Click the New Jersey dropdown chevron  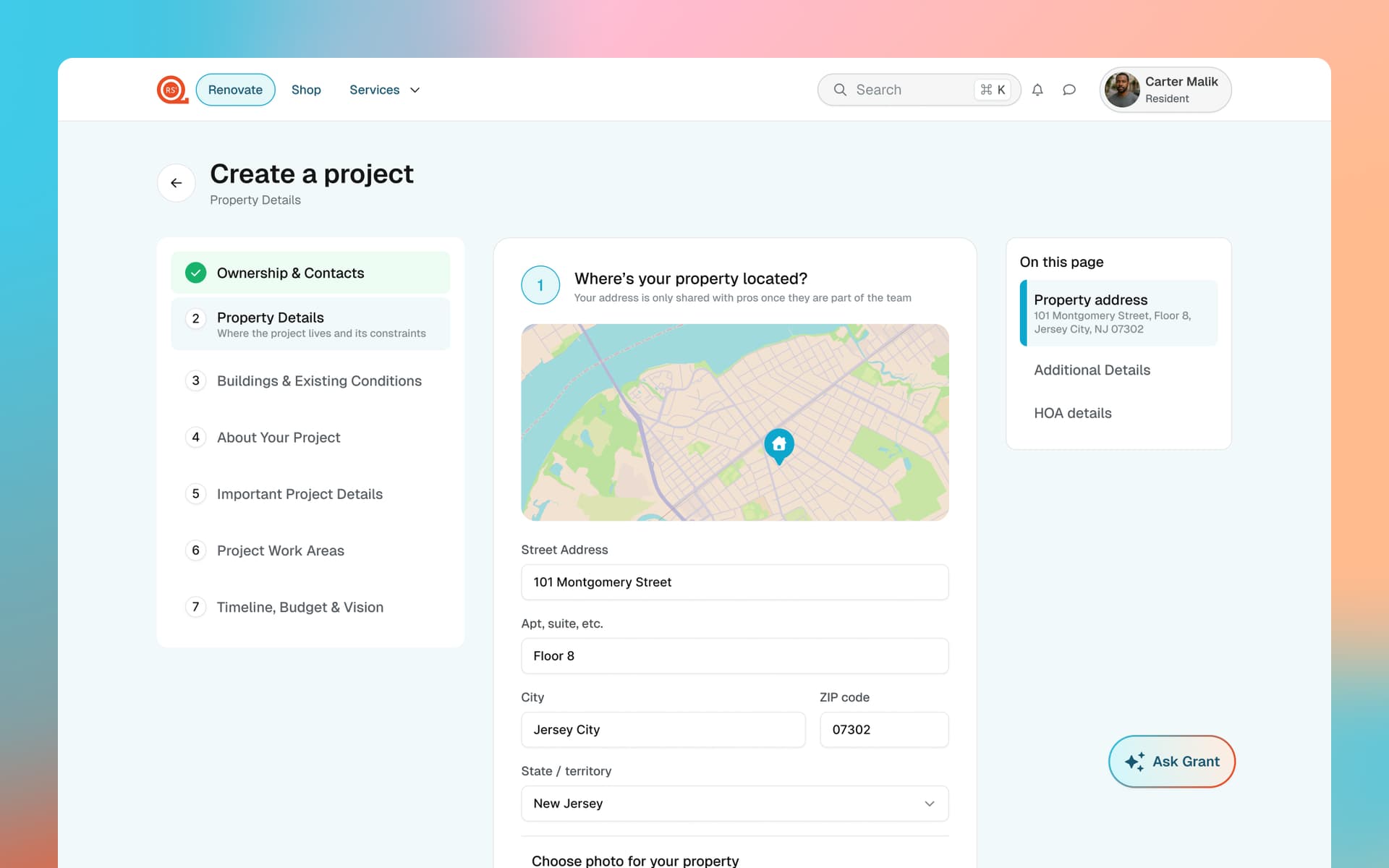pyautogui.click(x=930, y=804)
